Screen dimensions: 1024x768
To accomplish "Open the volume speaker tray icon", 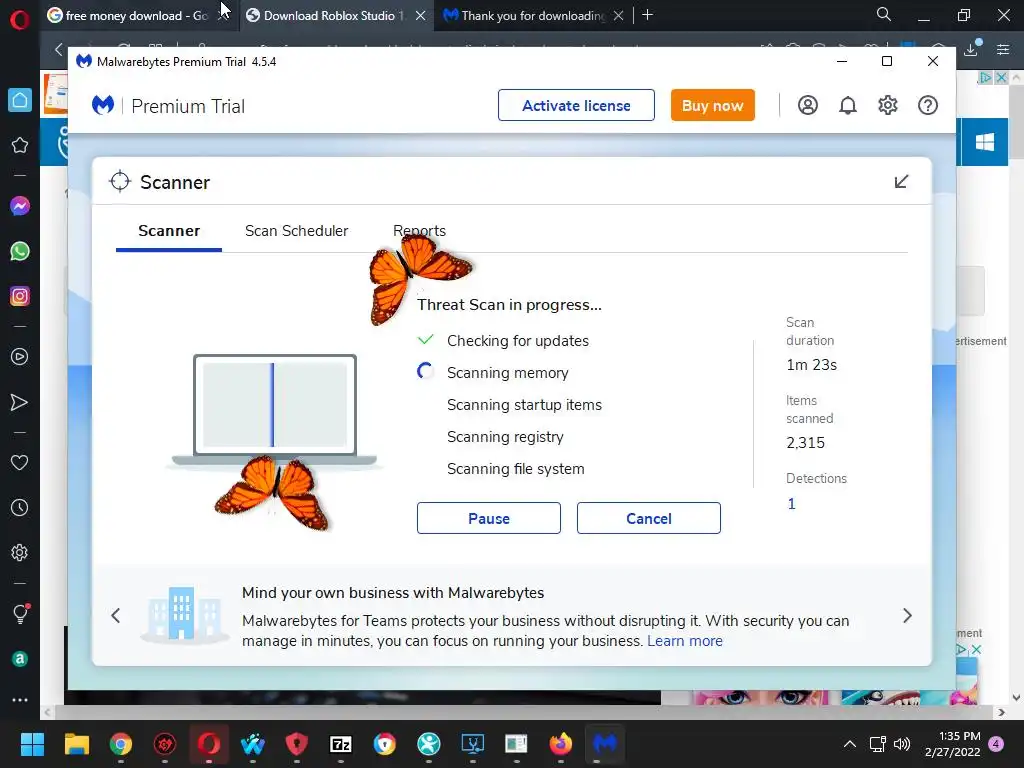I will click(x=902, y=744).
